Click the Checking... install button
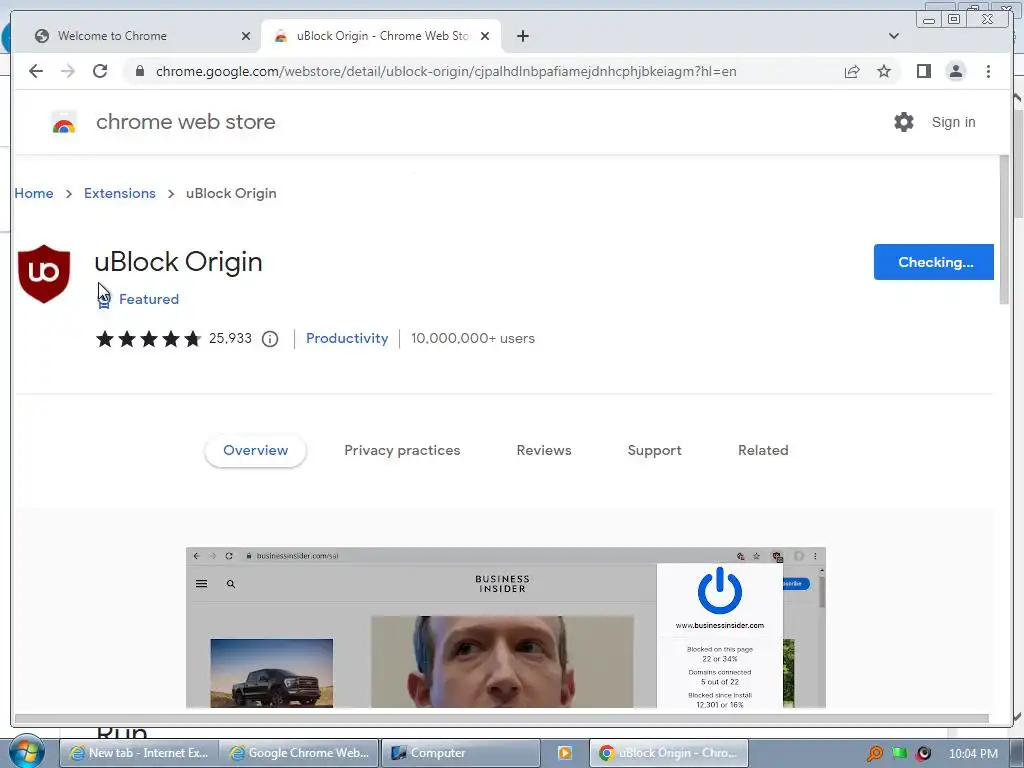The height and width of the screenshot is (768, 1024). 934,262
